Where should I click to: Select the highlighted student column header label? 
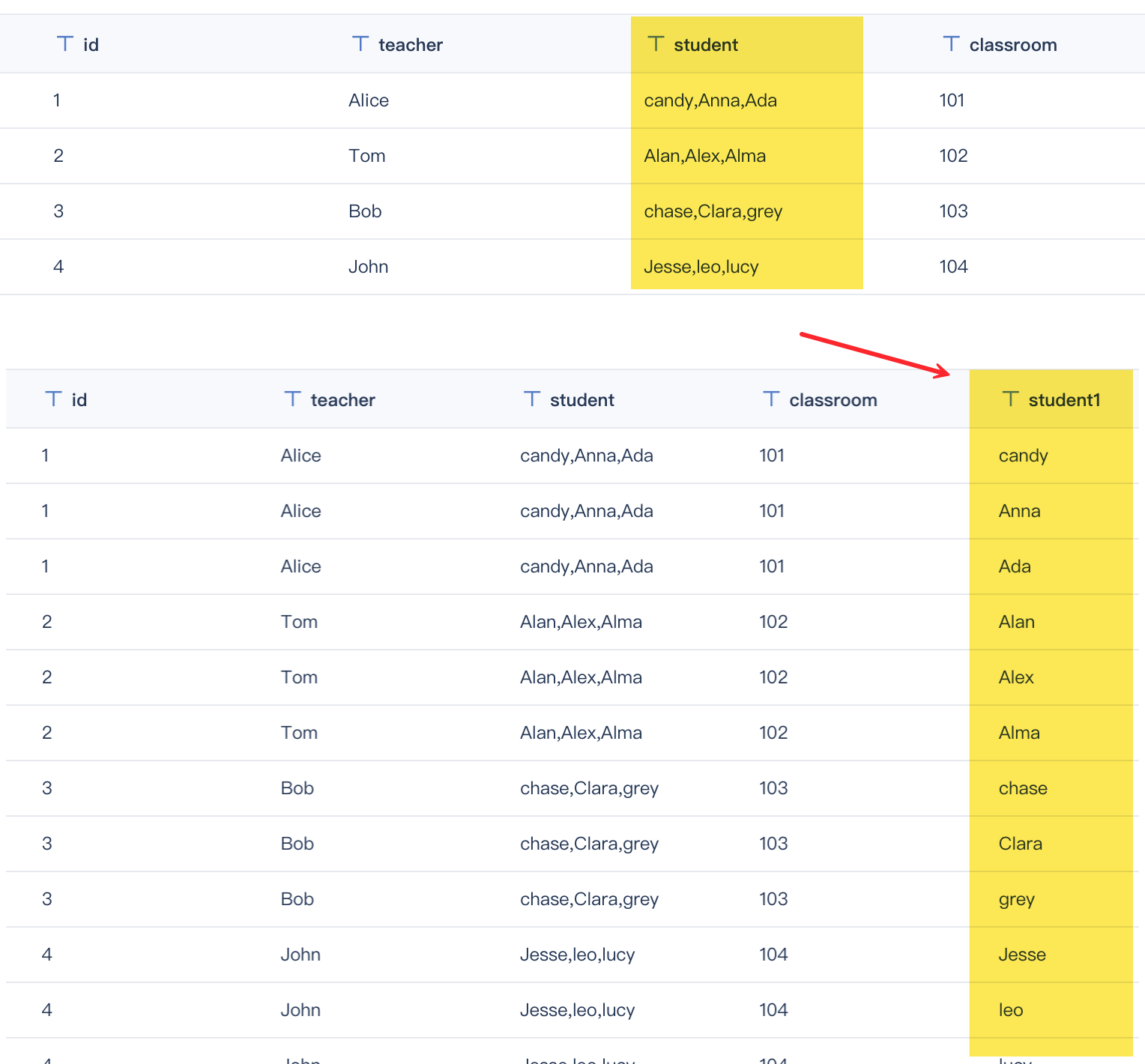tap(706, 45)
